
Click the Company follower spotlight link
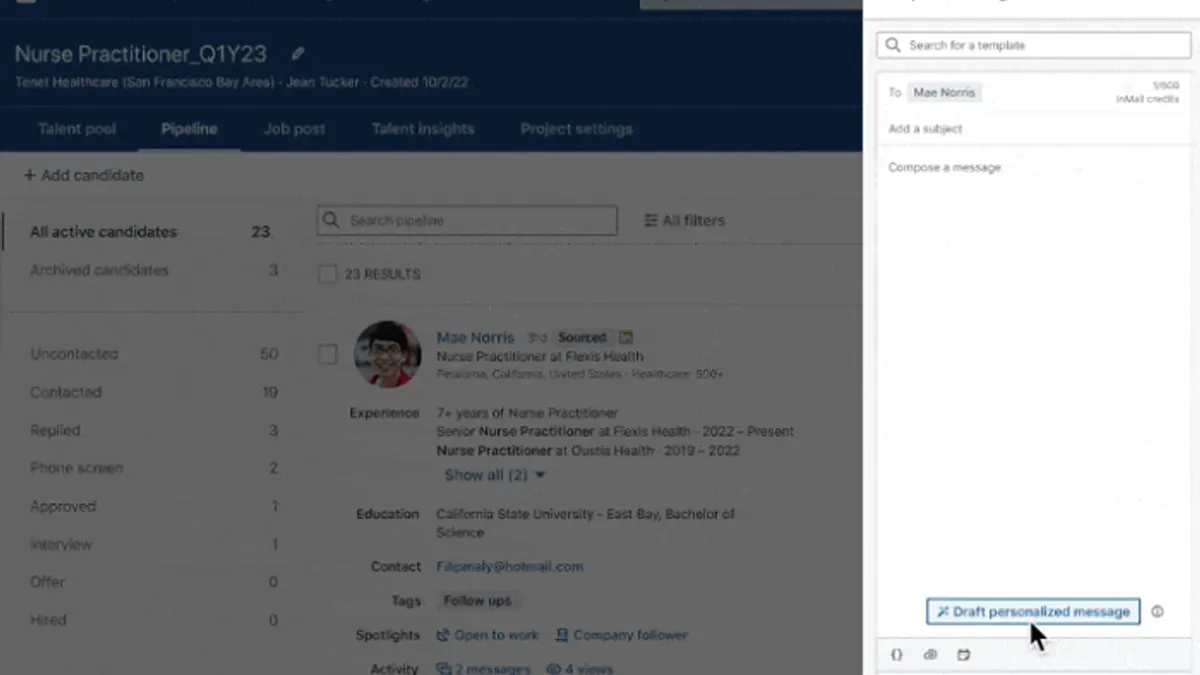point(622,635)
